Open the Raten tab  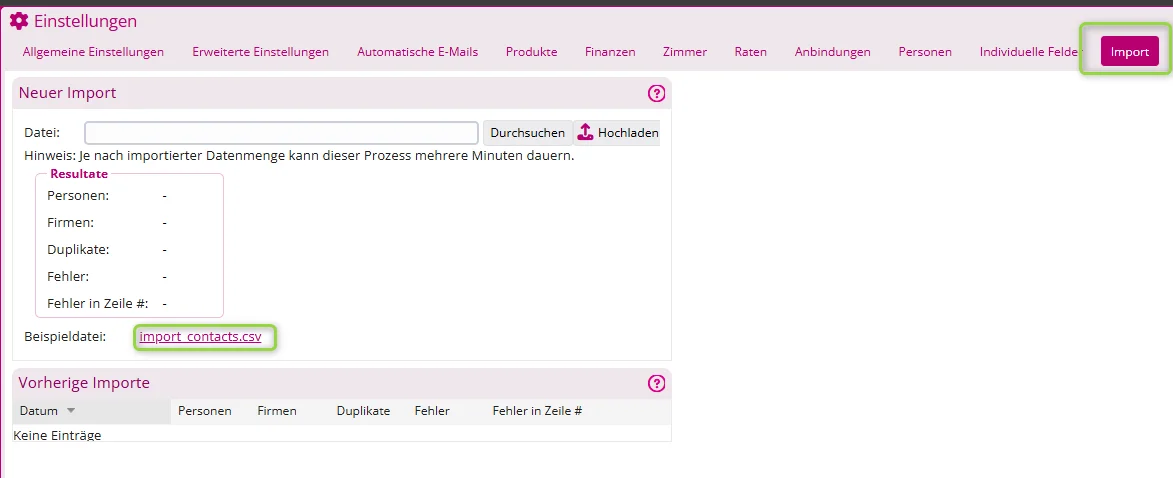(x=751, y=52)
